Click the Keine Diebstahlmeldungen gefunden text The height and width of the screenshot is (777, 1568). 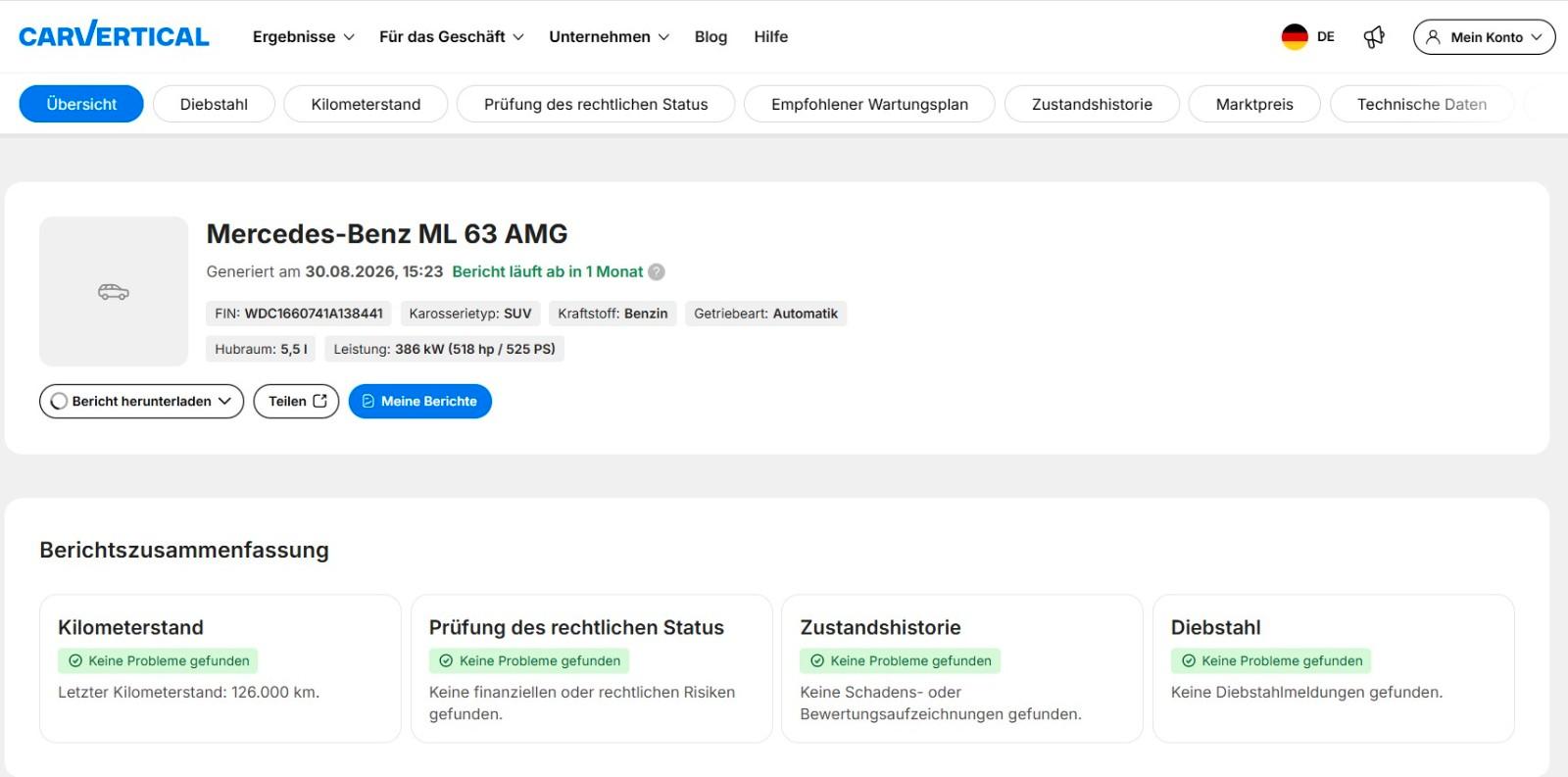coord(1306,693)
